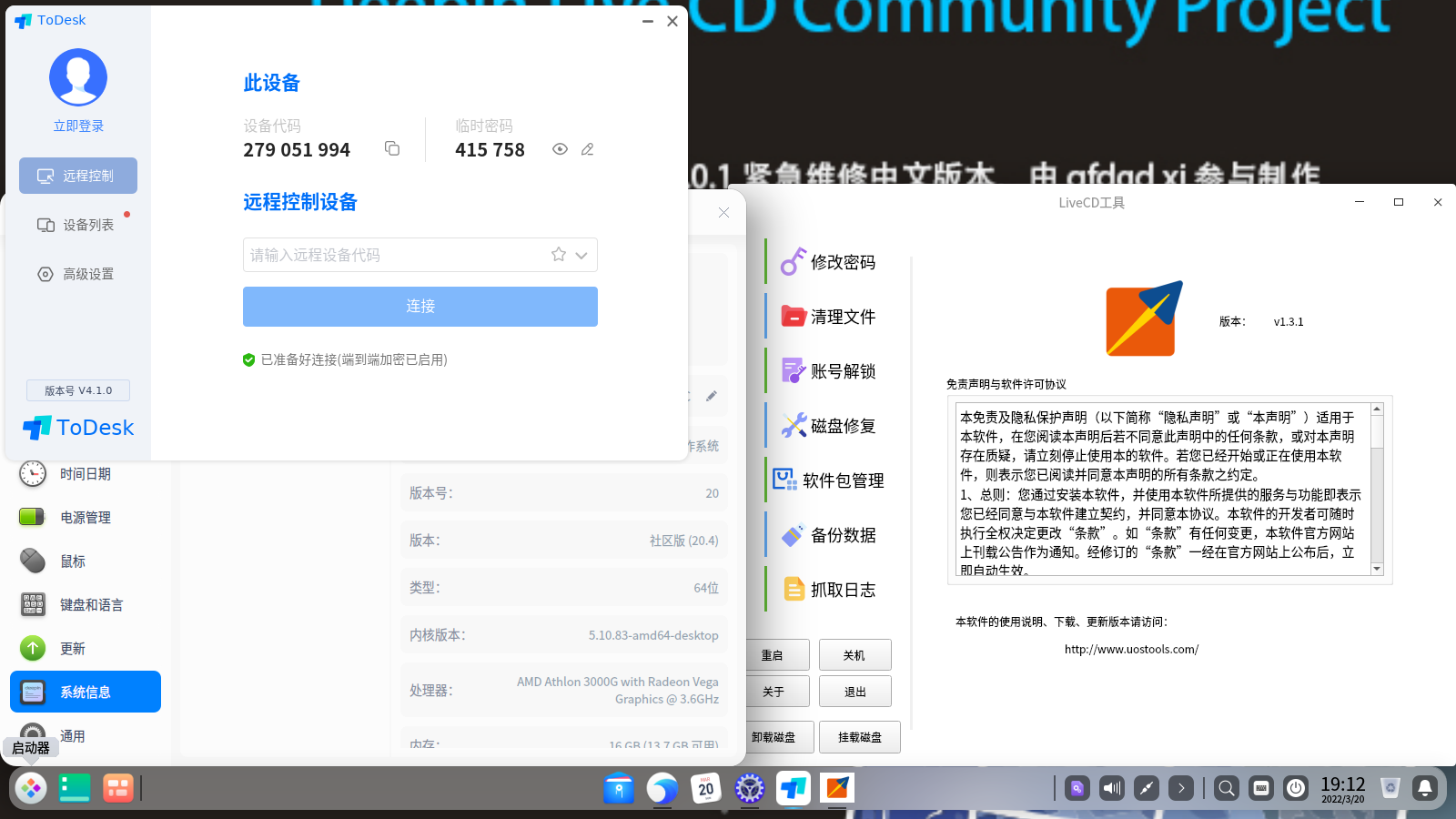Click the green desktop icon in dock
1456x819 pixels.
(x=75, y=788)
